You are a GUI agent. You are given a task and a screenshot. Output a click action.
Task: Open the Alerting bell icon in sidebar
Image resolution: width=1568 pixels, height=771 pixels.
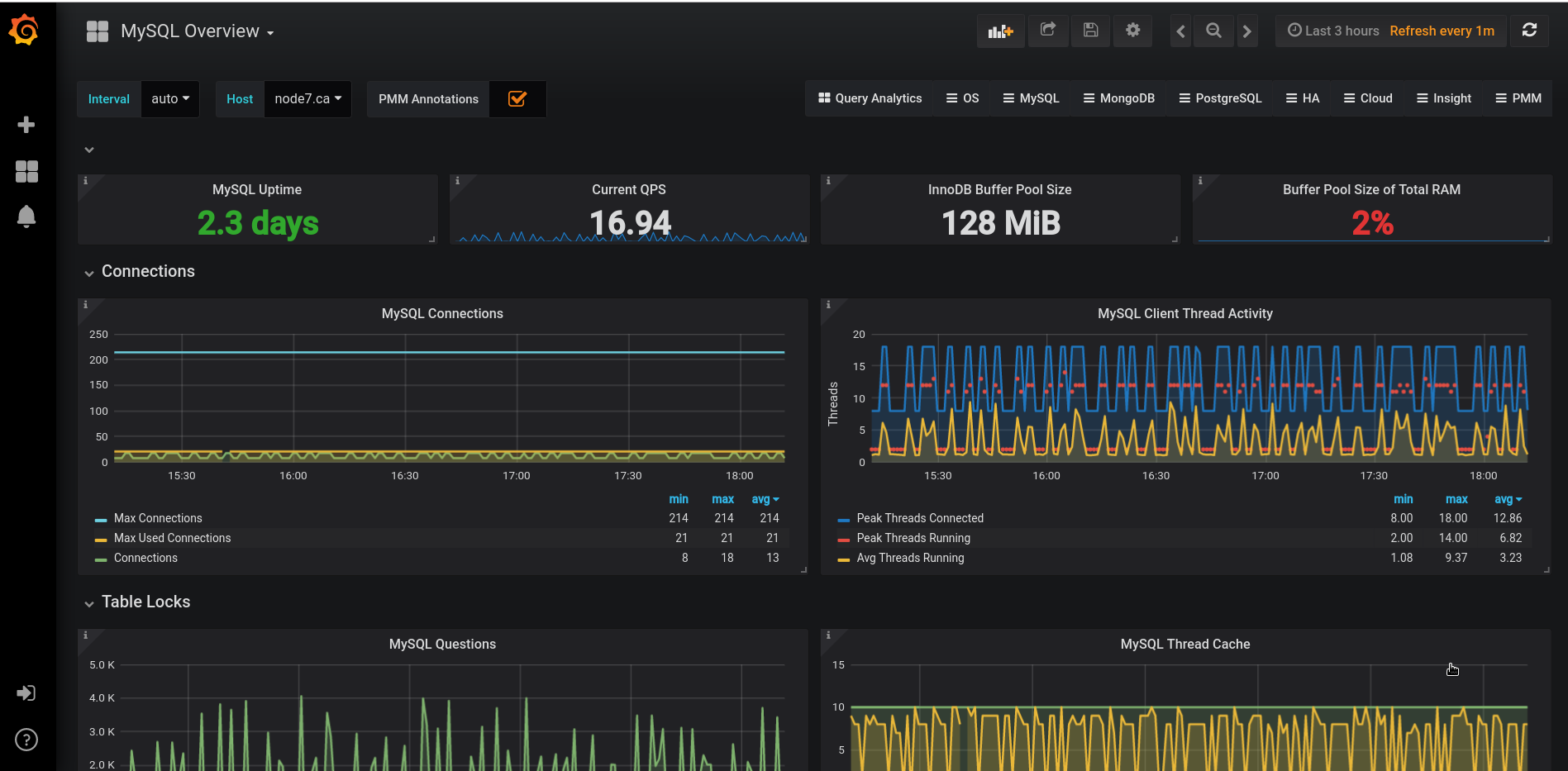click(x=26, y=217)
